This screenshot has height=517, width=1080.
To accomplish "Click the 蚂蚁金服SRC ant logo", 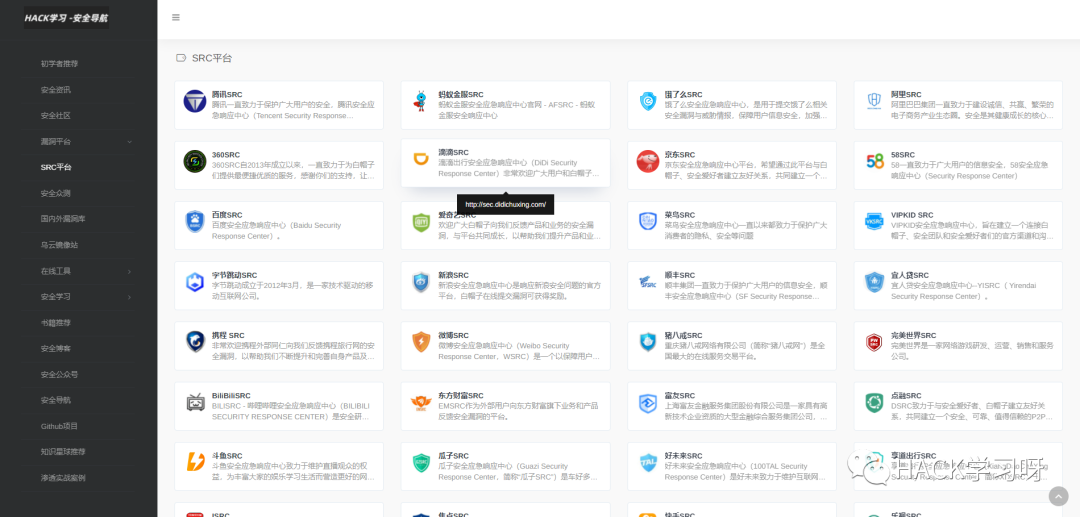I will click(x=421, y=101).
